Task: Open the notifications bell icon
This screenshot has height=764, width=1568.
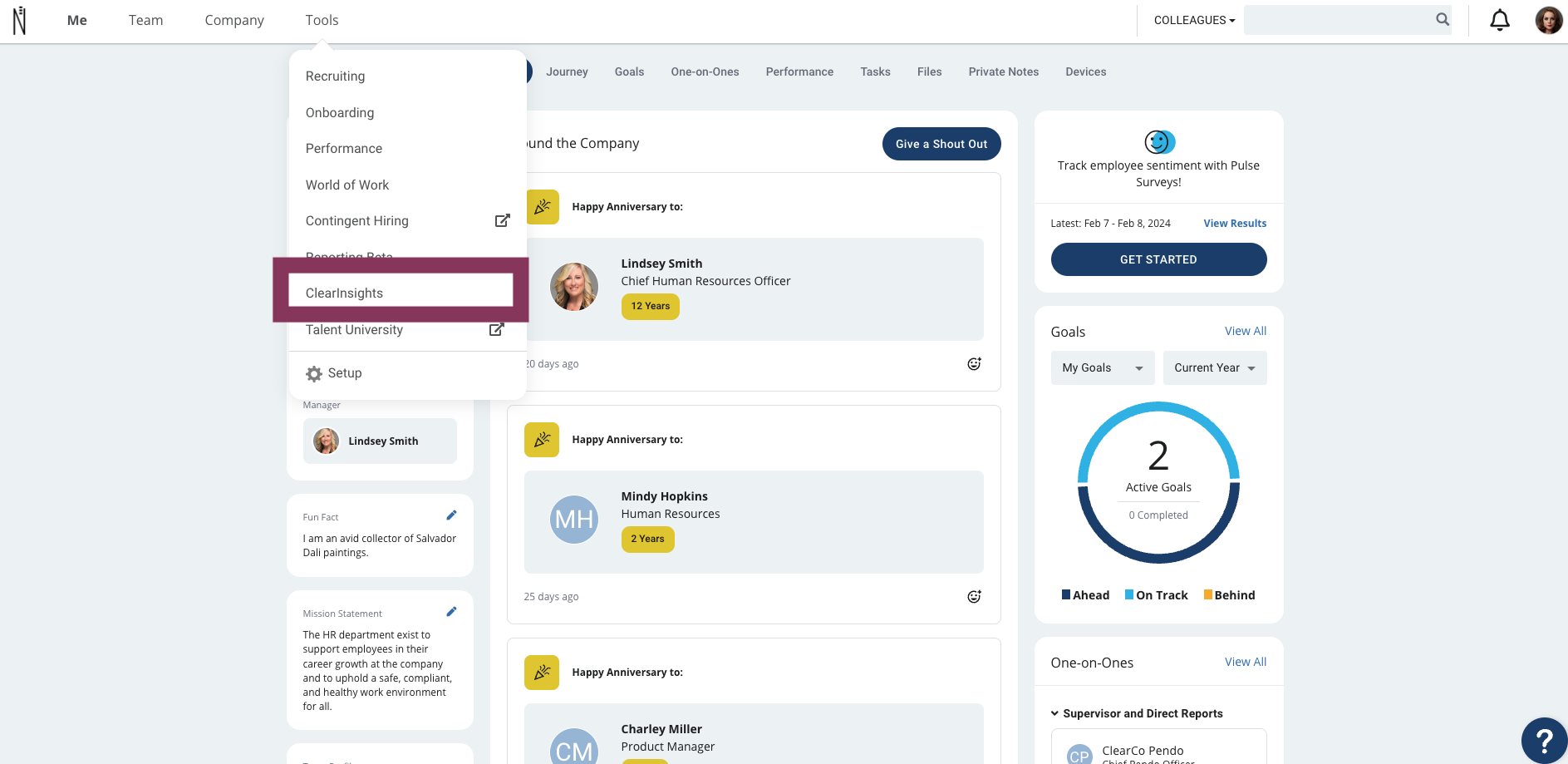Action: pyautogui.click(x=1499, y=20)
